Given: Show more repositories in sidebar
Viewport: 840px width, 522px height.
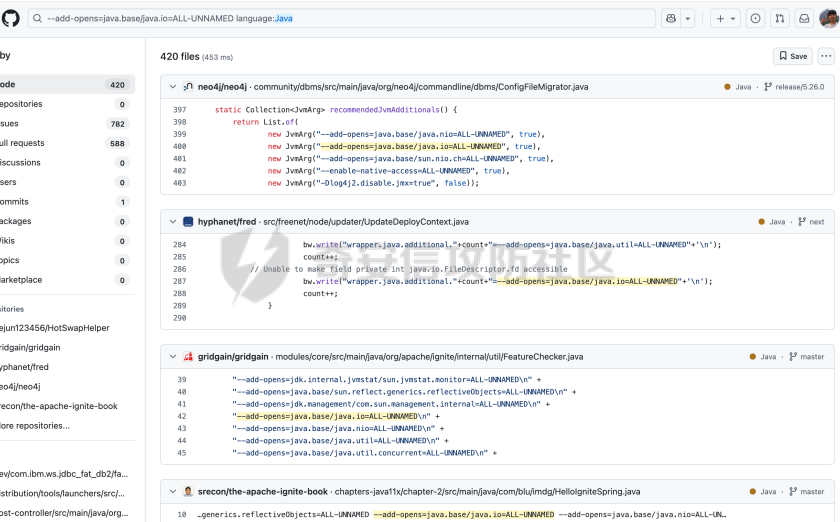Looking at the screenshot, I should pos(35,426).
